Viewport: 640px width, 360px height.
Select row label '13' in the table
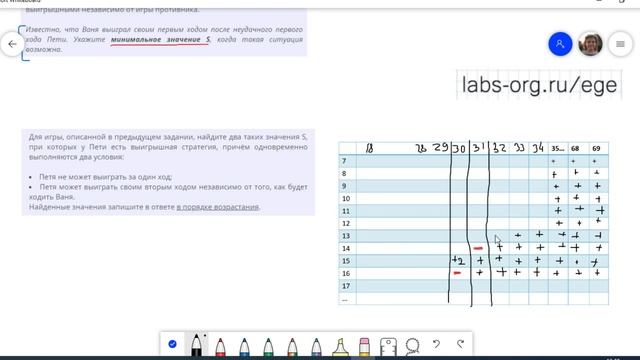pos(346,236)
